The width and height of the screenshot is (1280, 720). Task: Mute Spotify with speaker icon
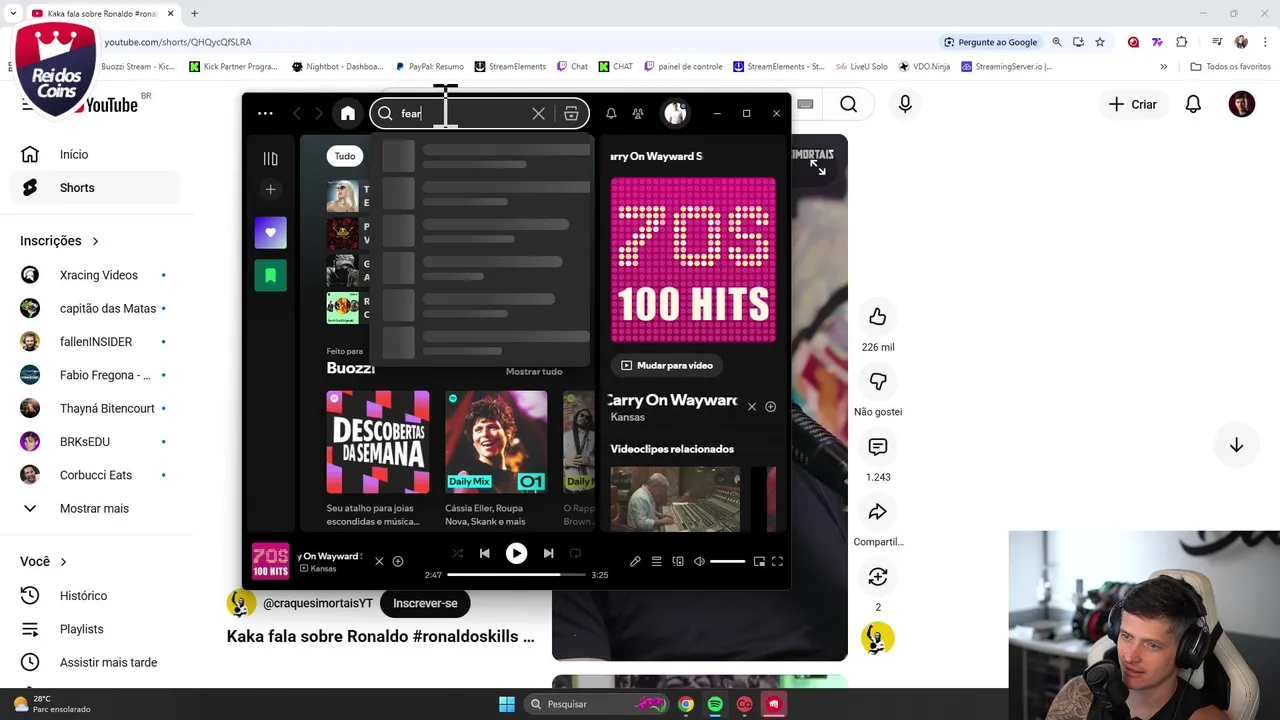tap(699, 562)
